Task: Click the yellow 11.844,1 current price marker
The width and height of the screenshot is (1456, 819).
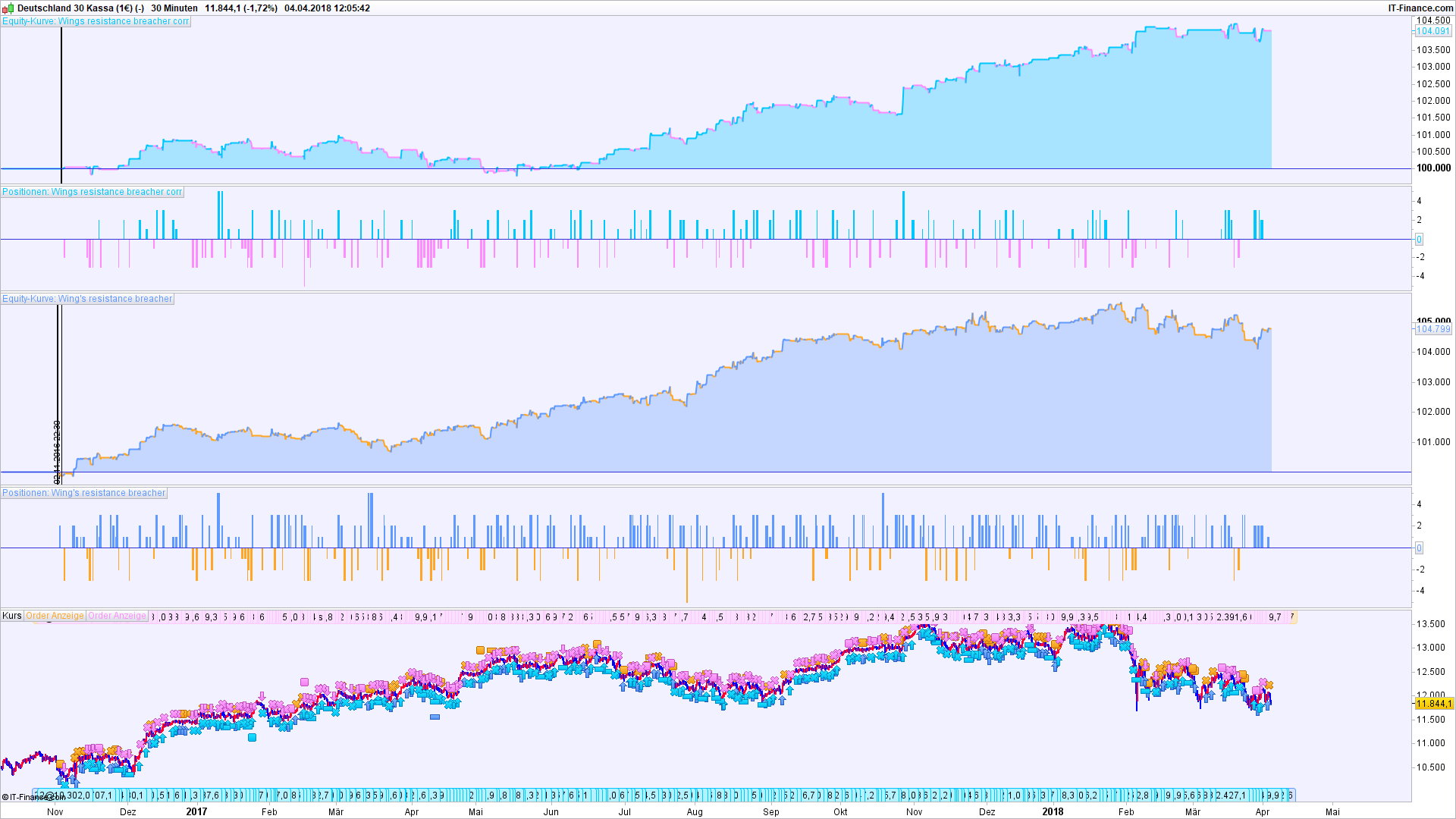Action: (x=1435, y=704)
